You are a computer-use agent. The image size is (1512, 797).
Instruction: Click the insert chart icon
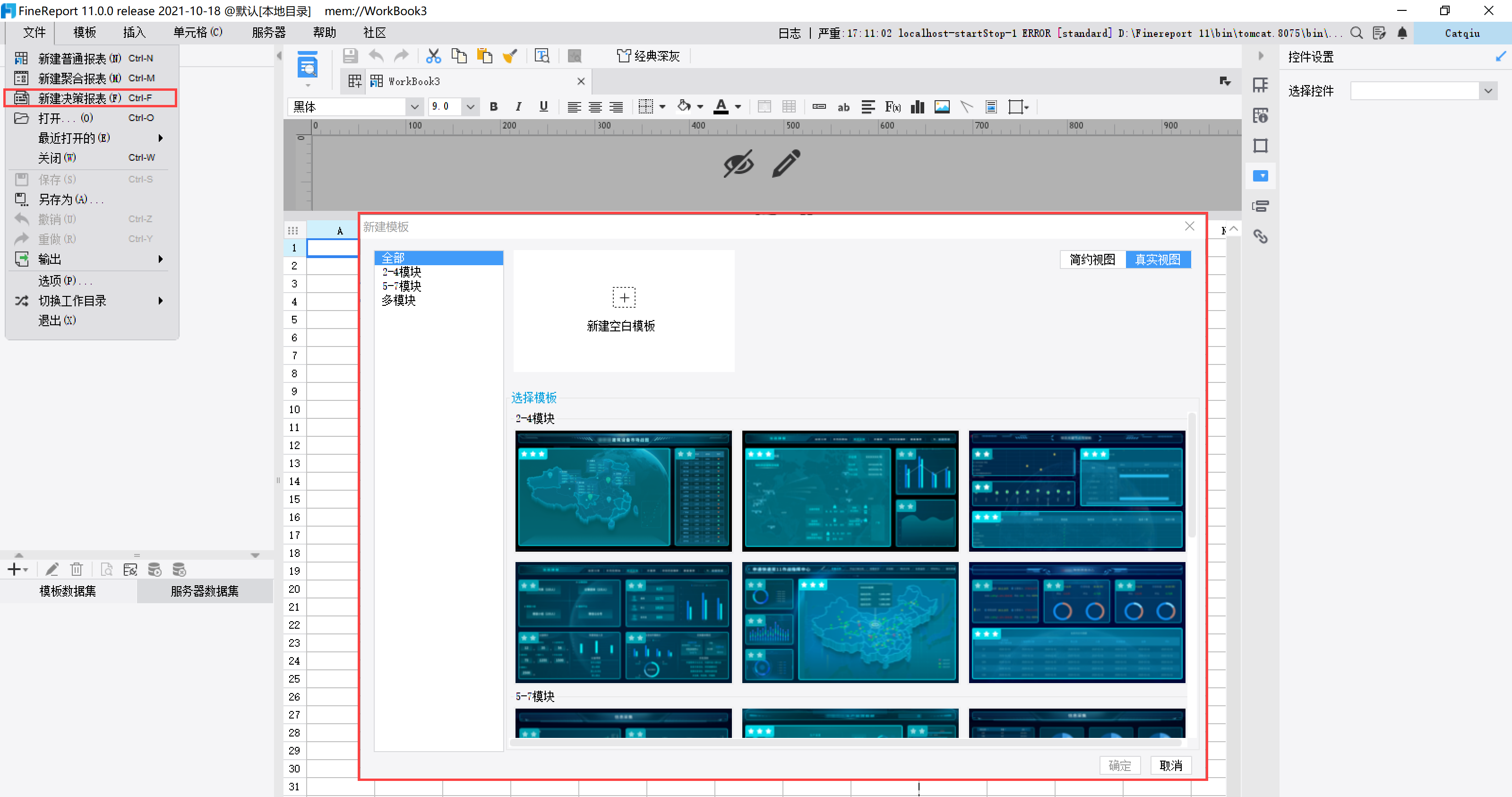(x=917, y=107)
